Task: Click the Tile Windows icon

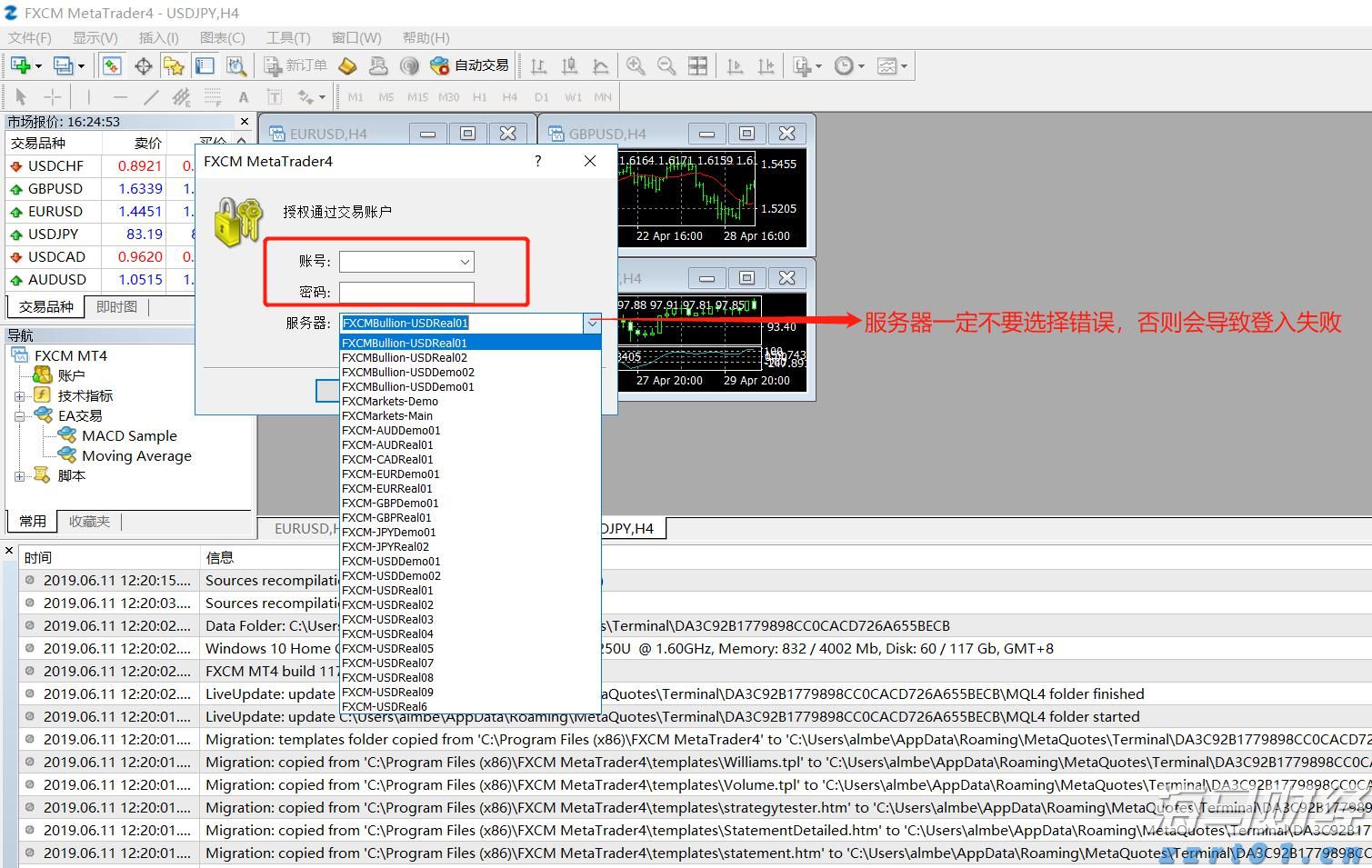Action: tap(696, 65)
